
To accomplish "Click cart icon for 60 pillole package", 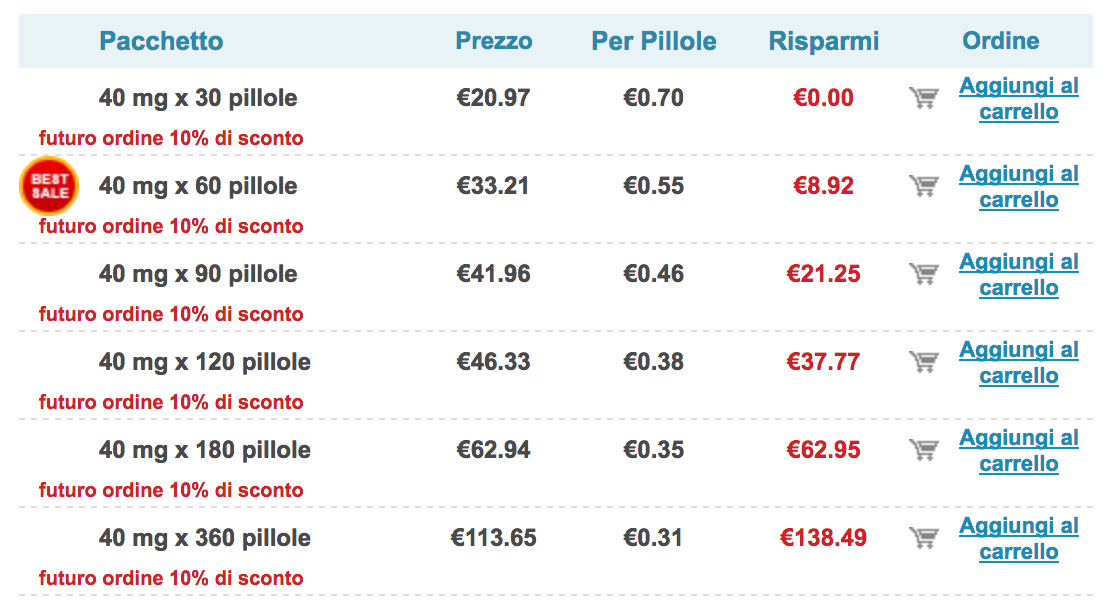I will (x=924, y=186).
